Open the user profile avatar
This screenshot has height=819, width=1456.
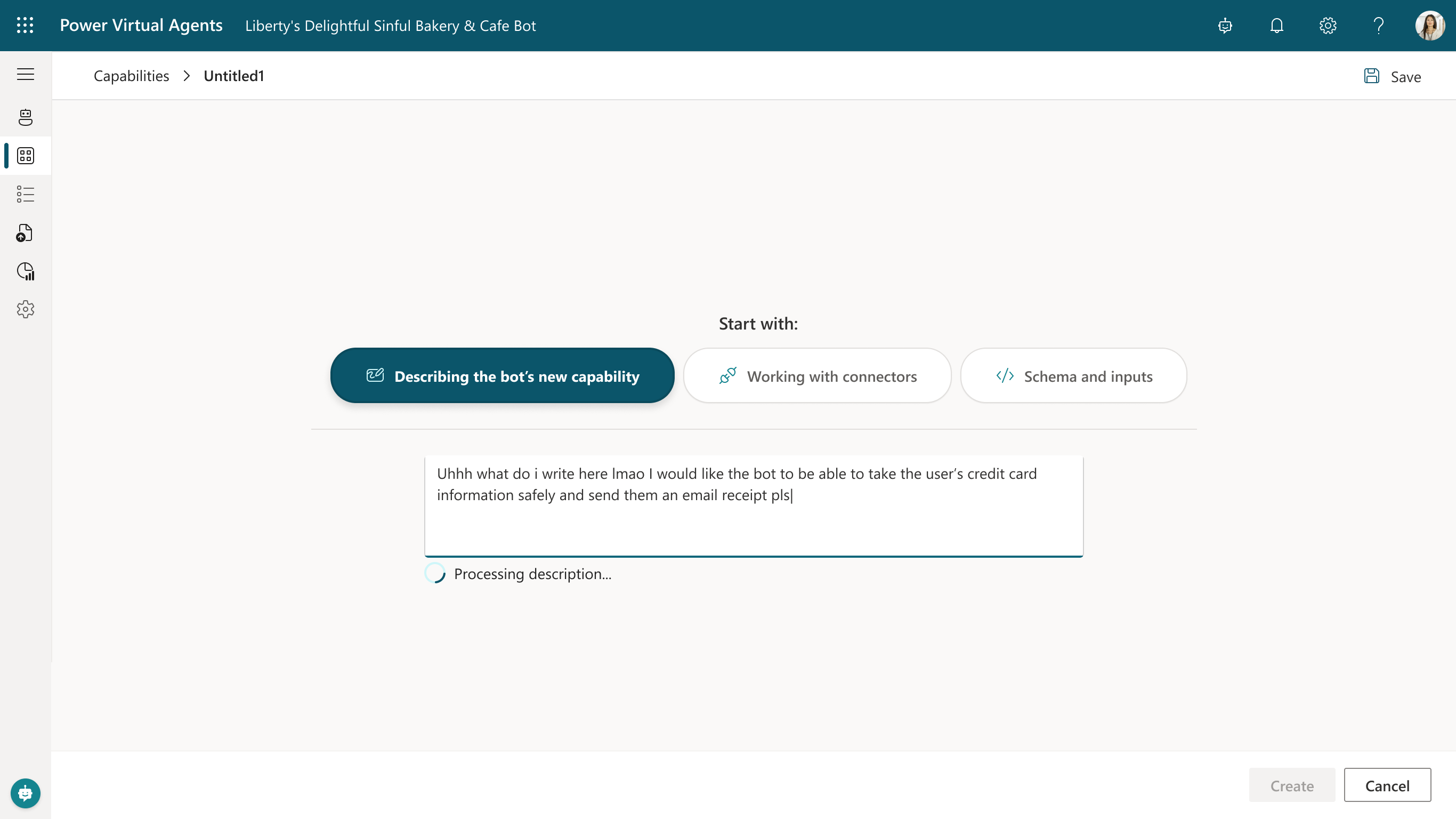coord(1429,26)
